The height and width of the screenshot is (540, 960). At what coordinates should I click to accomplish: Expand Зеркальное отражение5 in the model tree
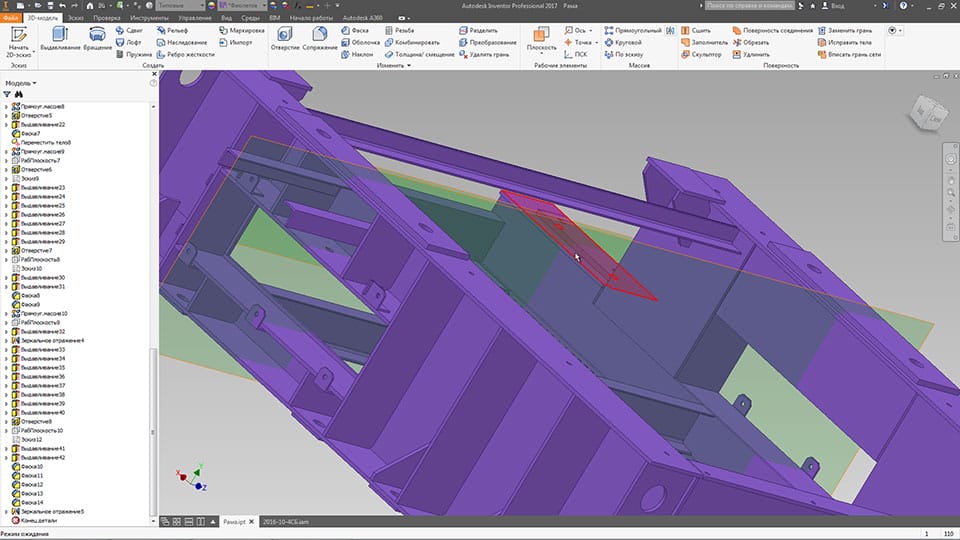[x=6, y=511]
